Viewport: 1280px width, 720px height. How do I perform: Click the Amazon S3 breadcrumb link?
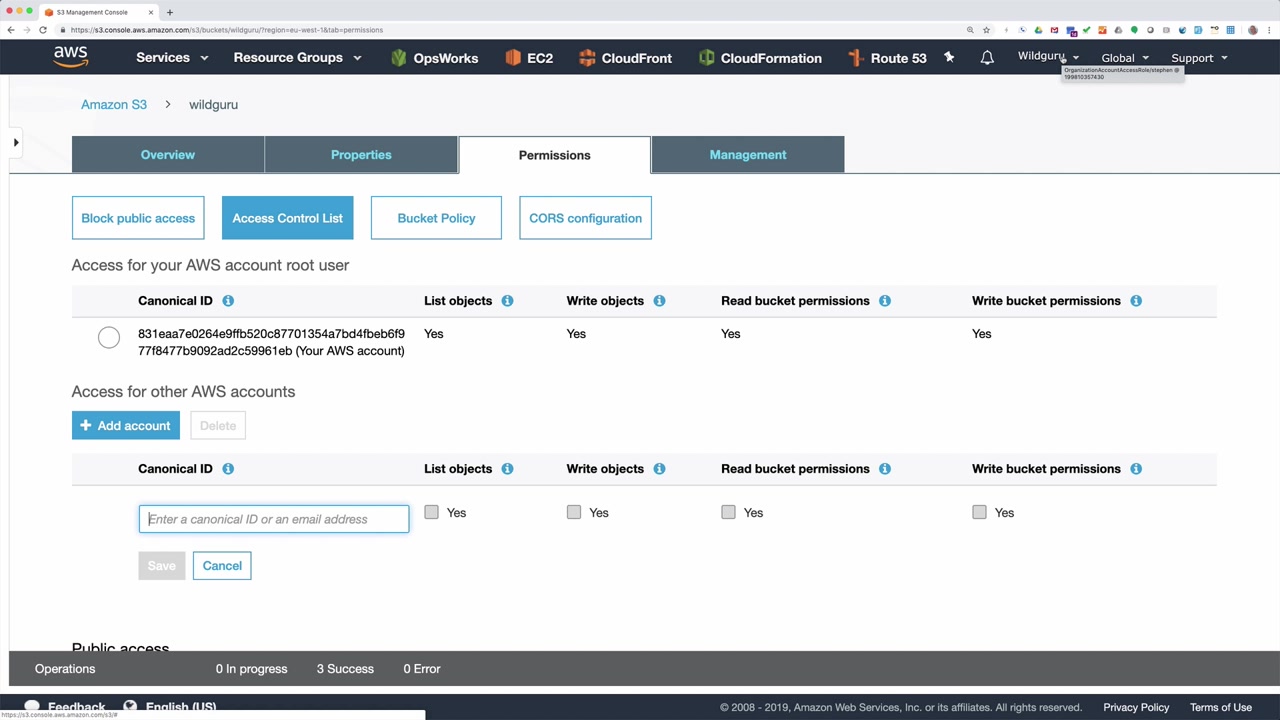[x=114, y=104]
